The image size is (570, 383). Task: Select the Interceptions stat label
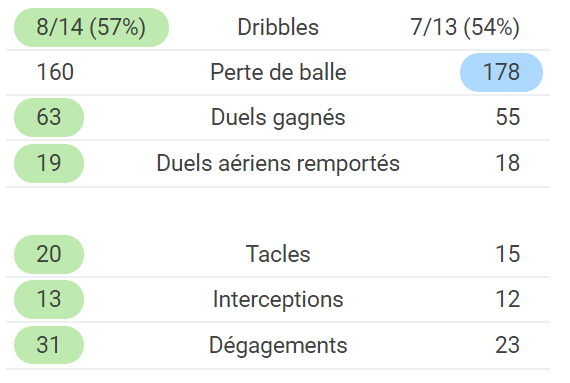(278, 299)
